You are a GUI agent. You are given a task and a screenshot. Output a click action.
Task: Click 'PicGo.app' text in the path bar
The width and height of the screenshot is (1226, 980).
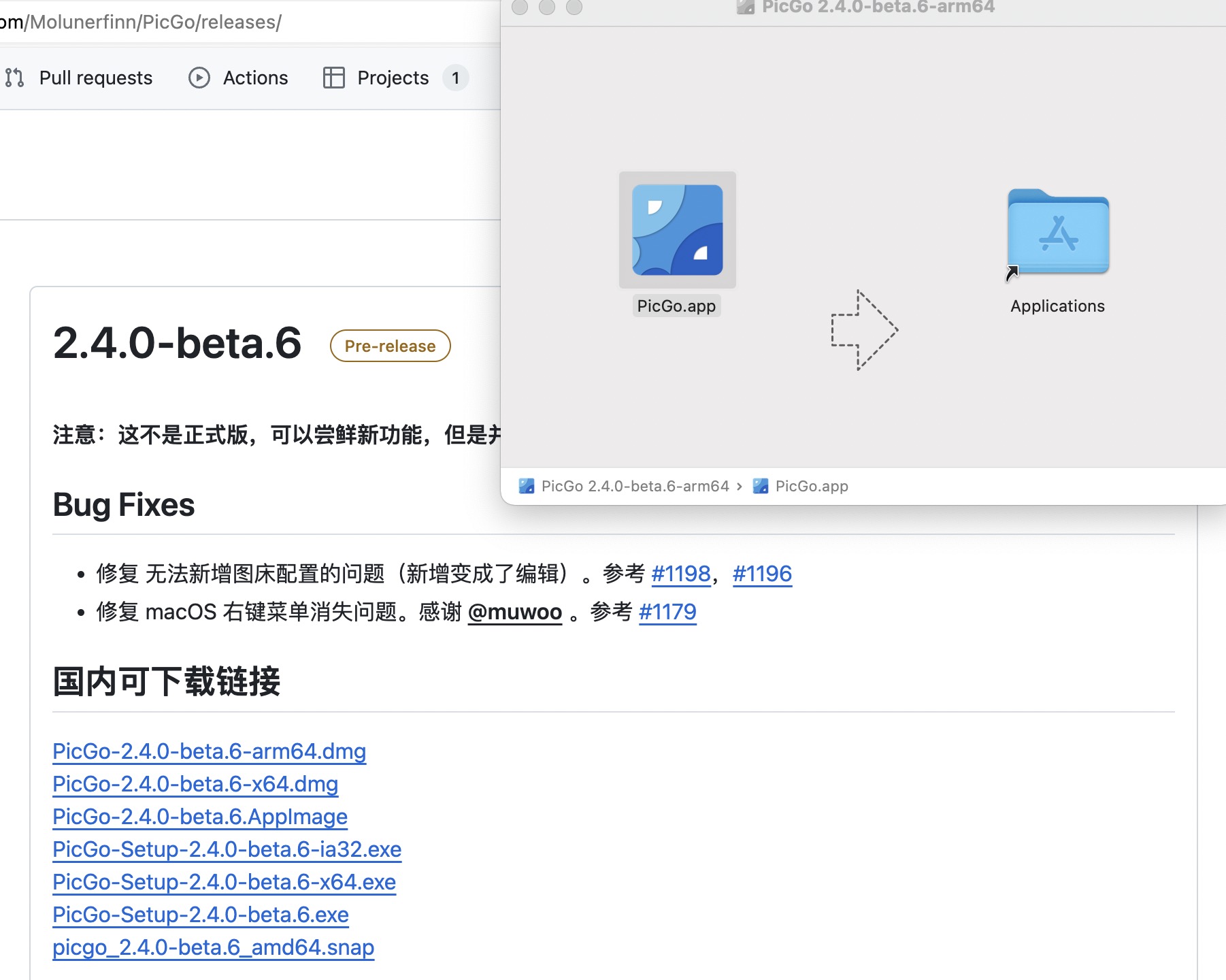pyautogui.click(x=812, y=486)
